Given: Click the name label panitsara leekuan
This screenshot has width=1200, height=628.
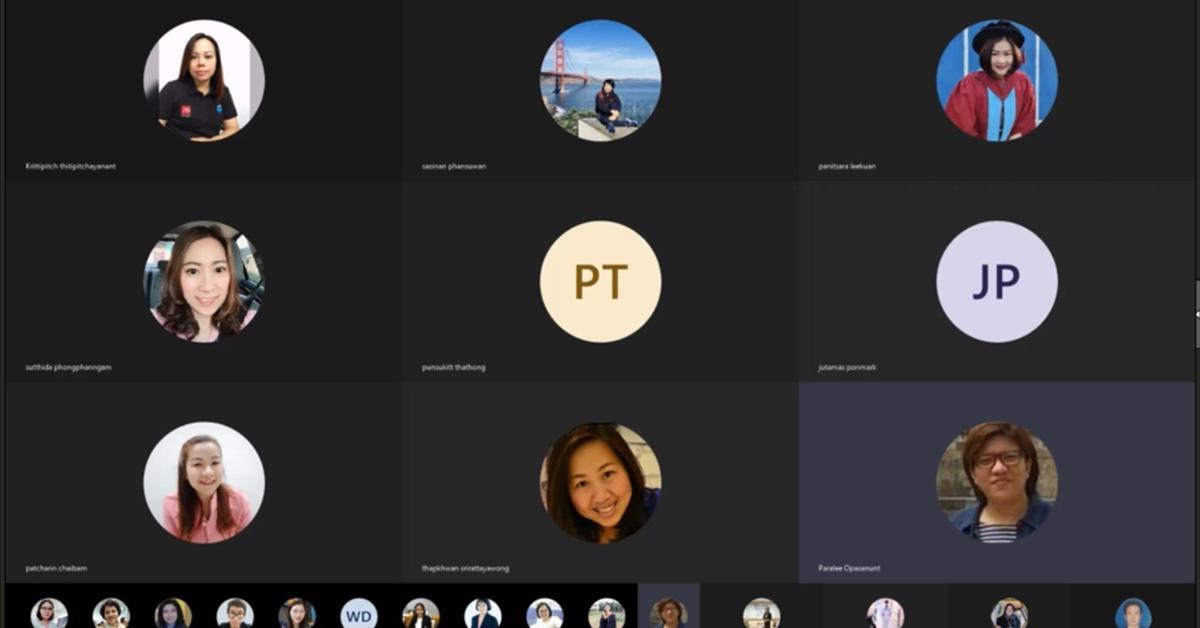Looking at the screenshot, I should click(847, 166).
